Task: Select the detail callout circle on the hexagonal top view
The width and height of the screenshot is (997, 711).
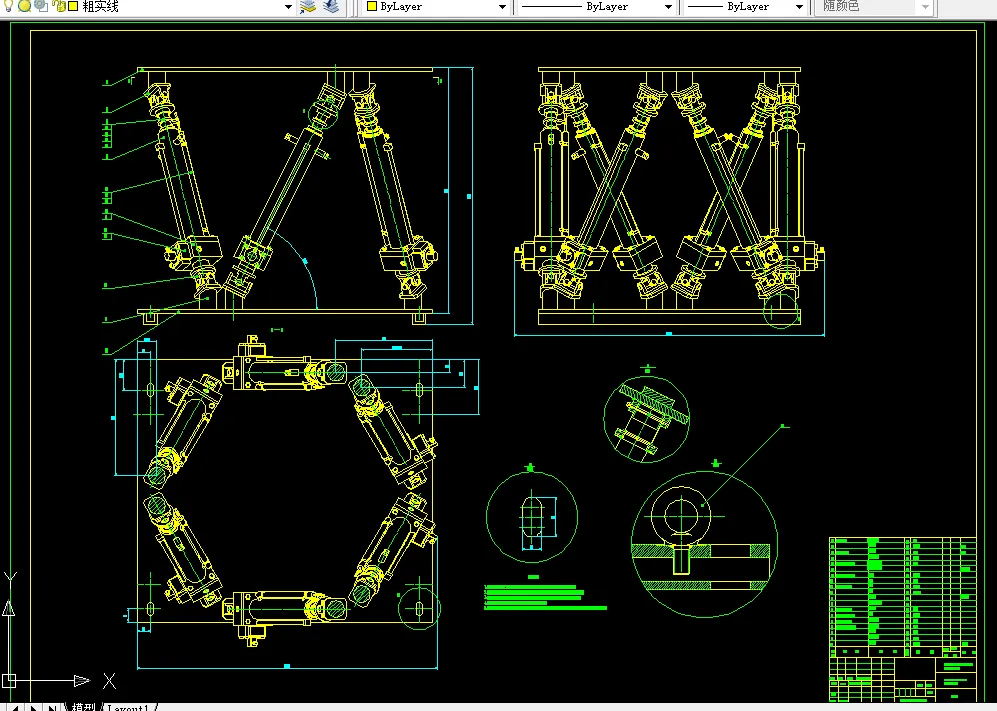Action: (x=419, y=608)
